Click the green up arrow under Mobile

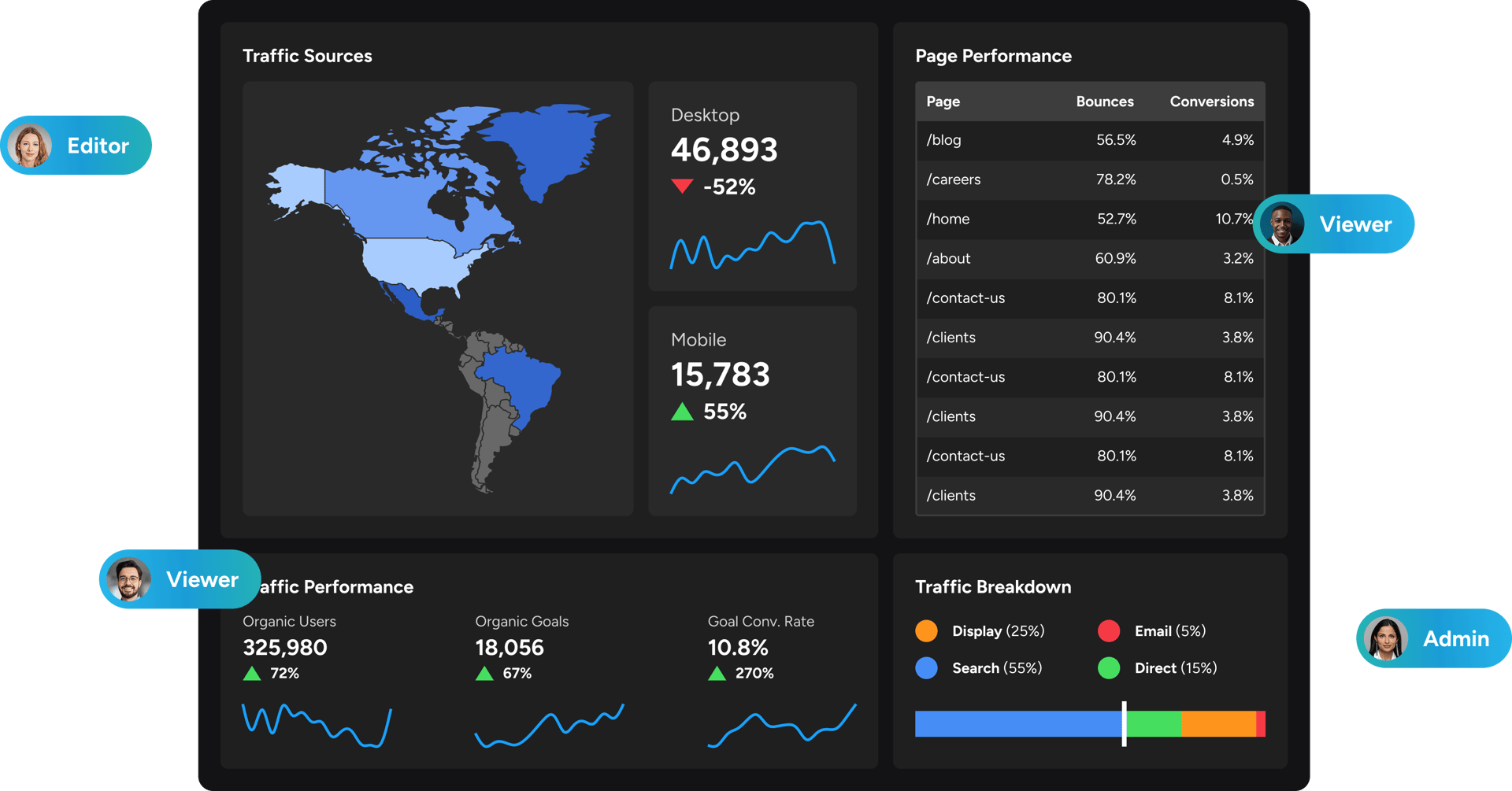tap(682, 412)
